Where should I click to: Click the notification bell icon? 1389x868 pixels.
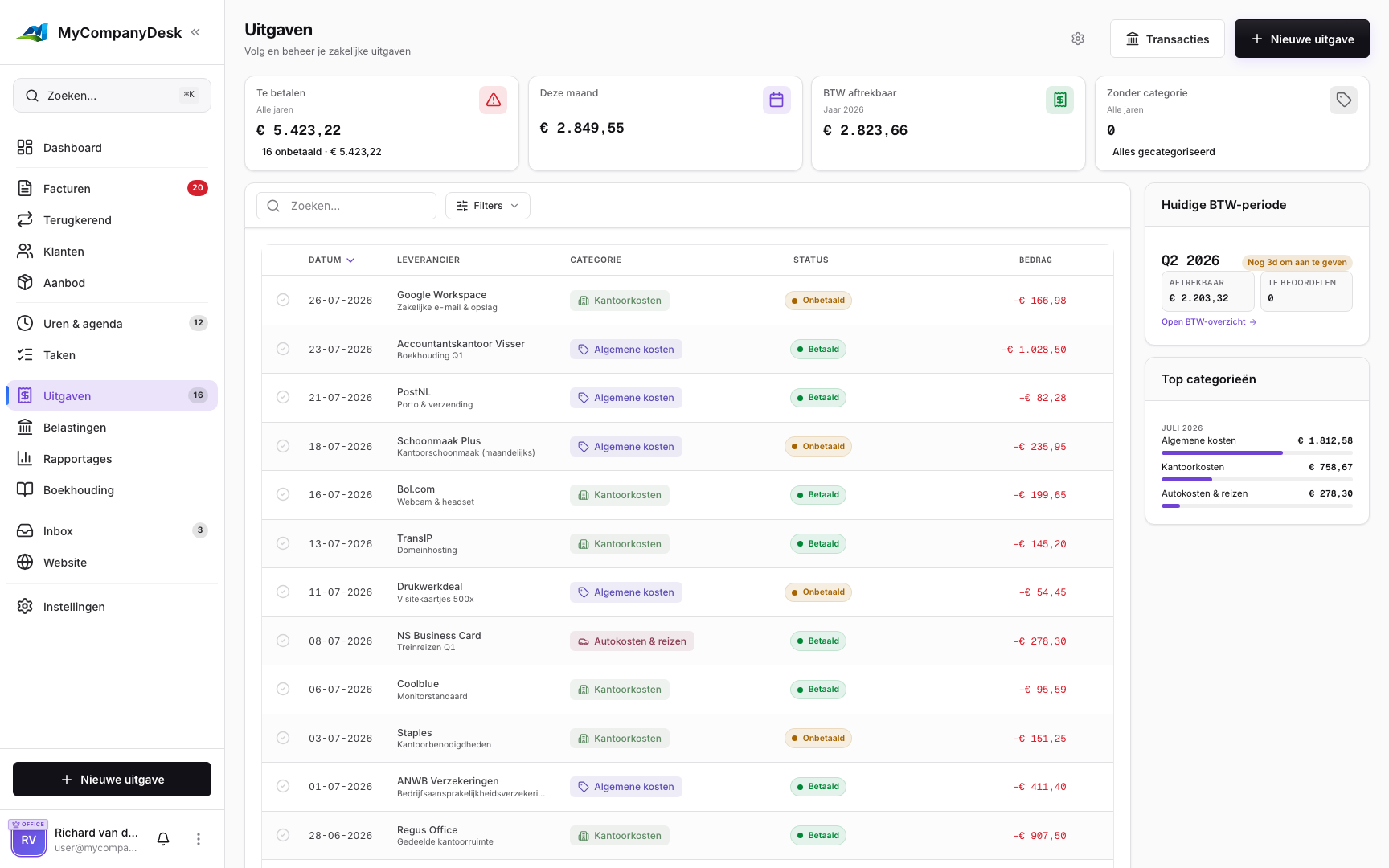point(163,839)
